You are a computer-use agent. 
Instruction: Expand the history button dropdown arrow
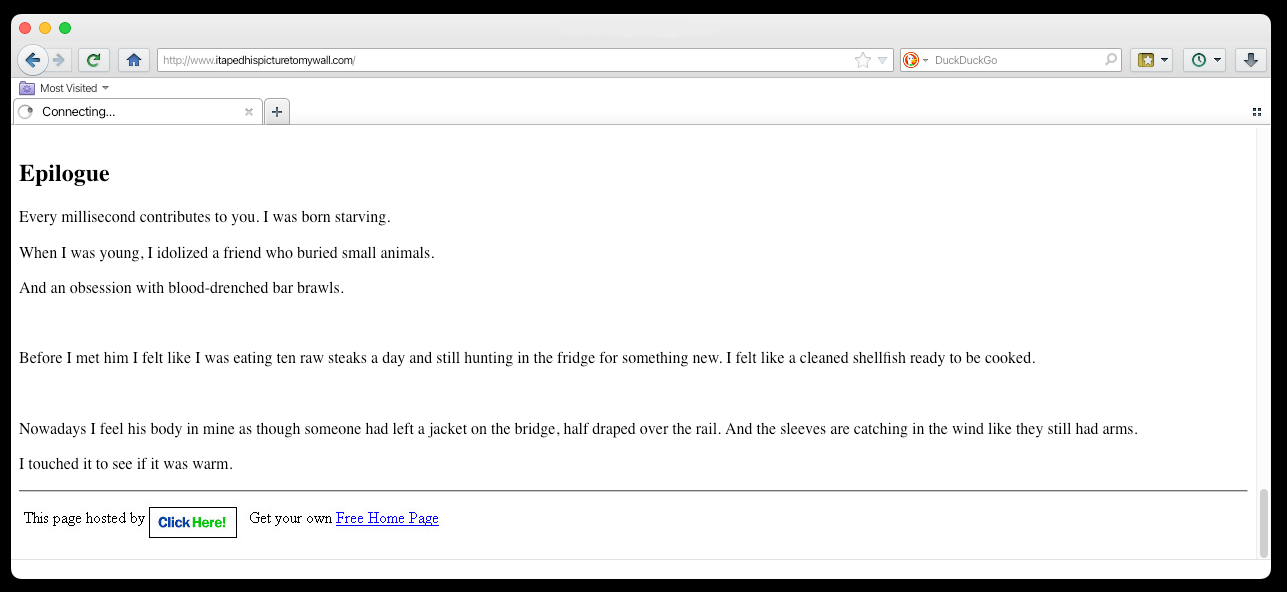pyautogui.click(x=1217, y=60)
